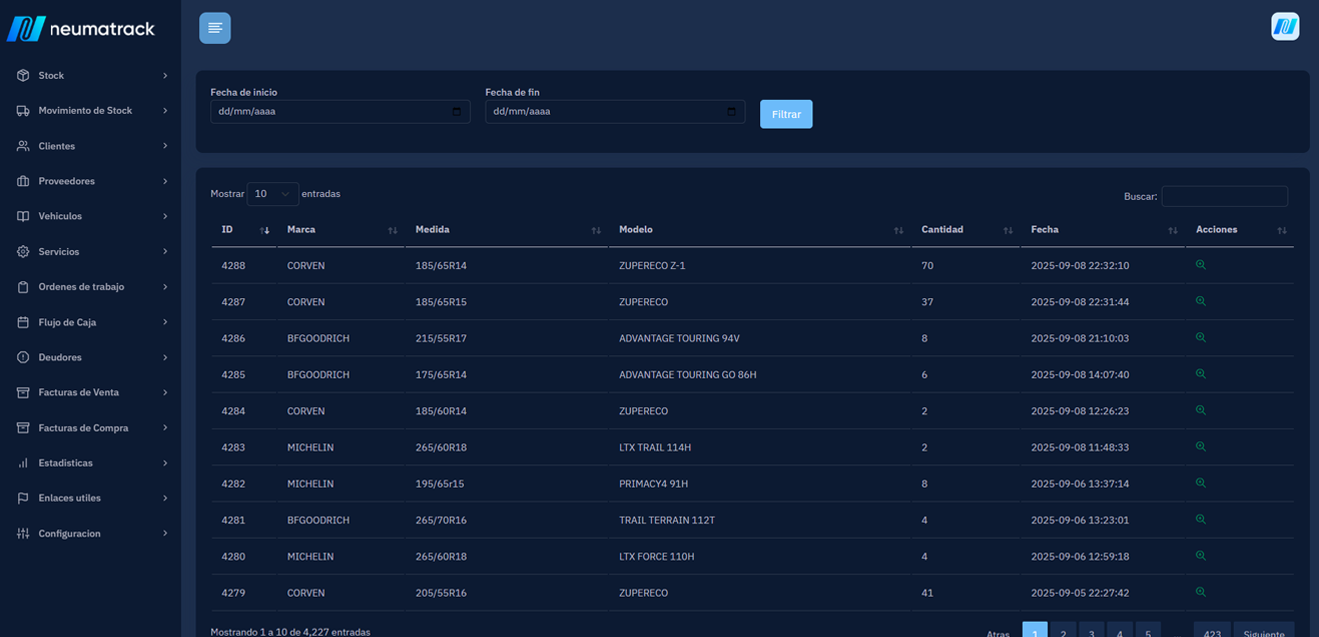Click the flag icon next to Enlaces utiles
Screen dimensions: 1319x637
[23, 498]
